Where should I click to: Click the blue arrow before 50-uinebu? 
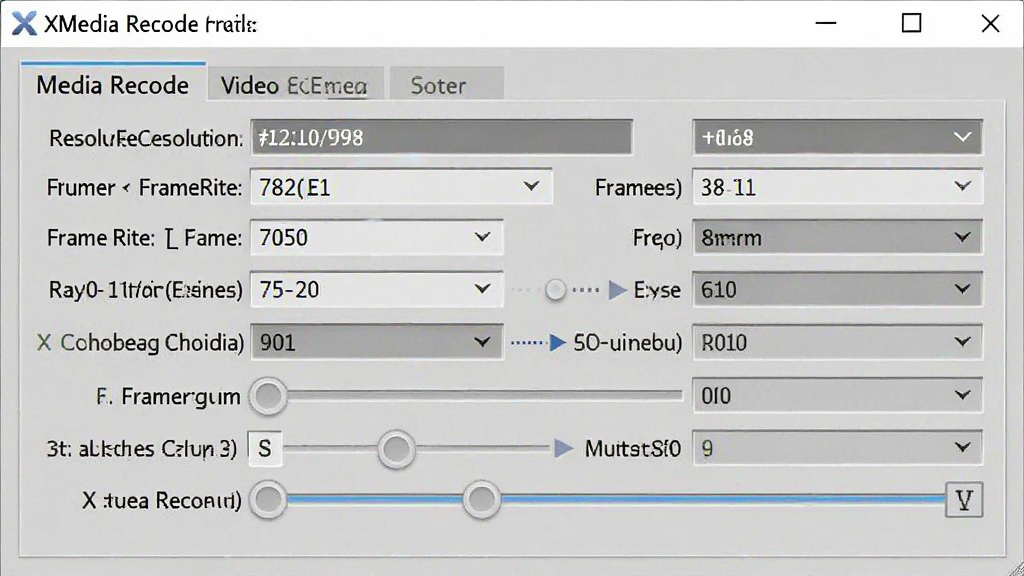(x=557, y=342)
